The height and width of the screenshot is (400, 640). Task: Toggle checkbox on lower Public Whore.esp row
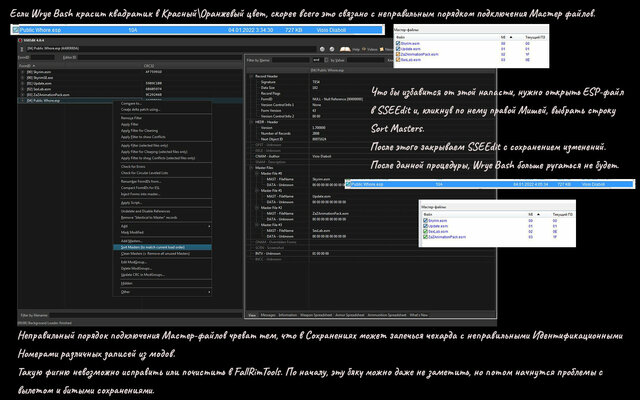tap(349, 186)
